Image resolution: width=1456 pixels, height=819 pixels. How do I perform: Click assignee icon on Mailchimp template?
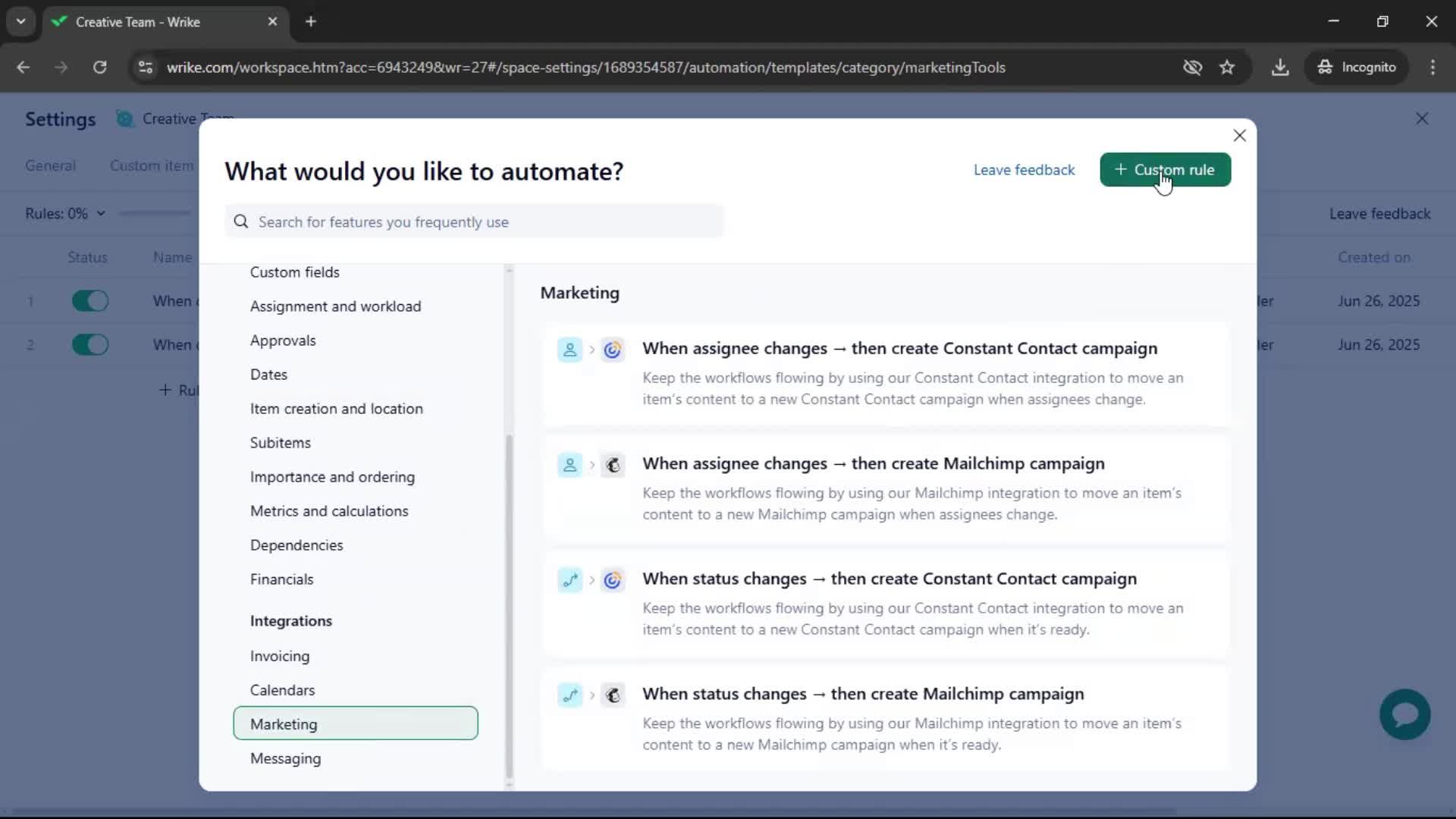pos(570,465)
